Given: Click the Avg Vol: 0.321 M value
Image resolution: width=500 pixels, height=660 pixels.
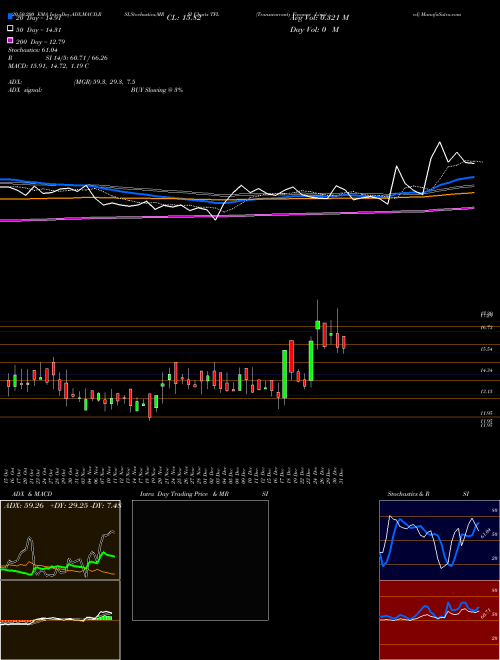Looking at the screenshot, I should 319,18.
